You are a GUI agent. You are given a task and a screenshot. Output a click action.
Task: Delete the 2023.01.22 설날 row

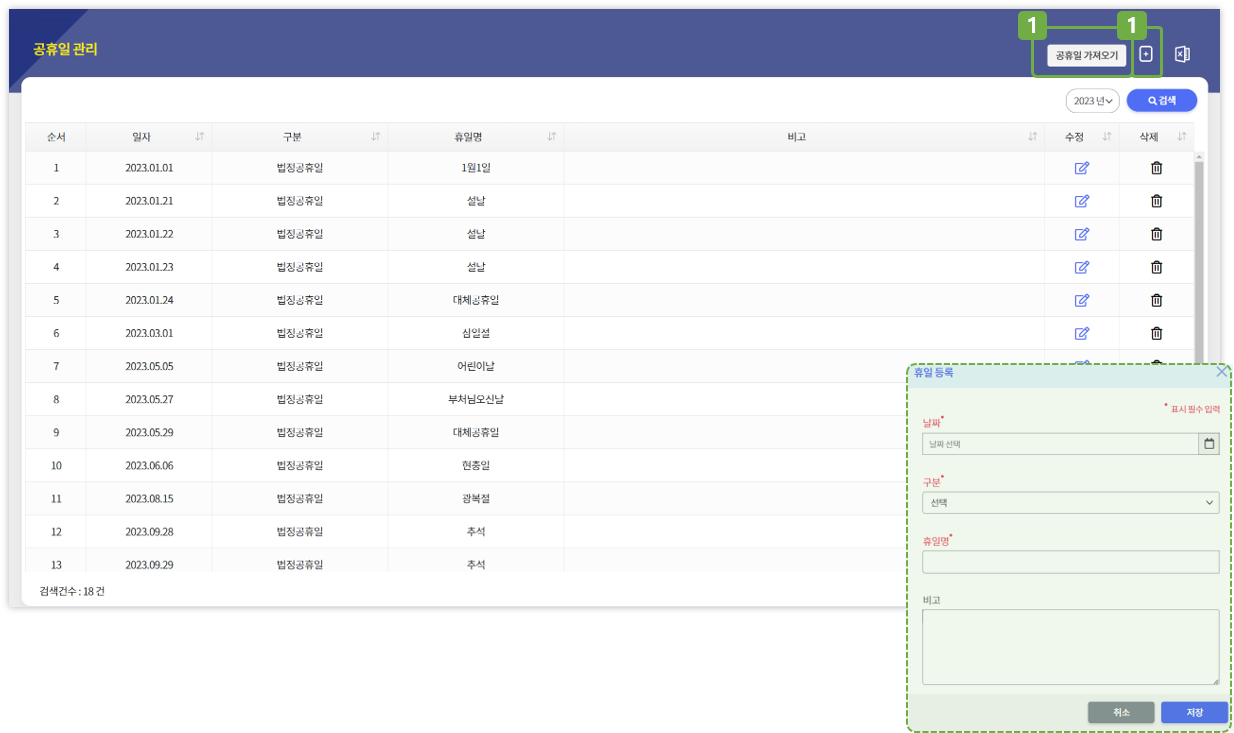[1157, 234]
